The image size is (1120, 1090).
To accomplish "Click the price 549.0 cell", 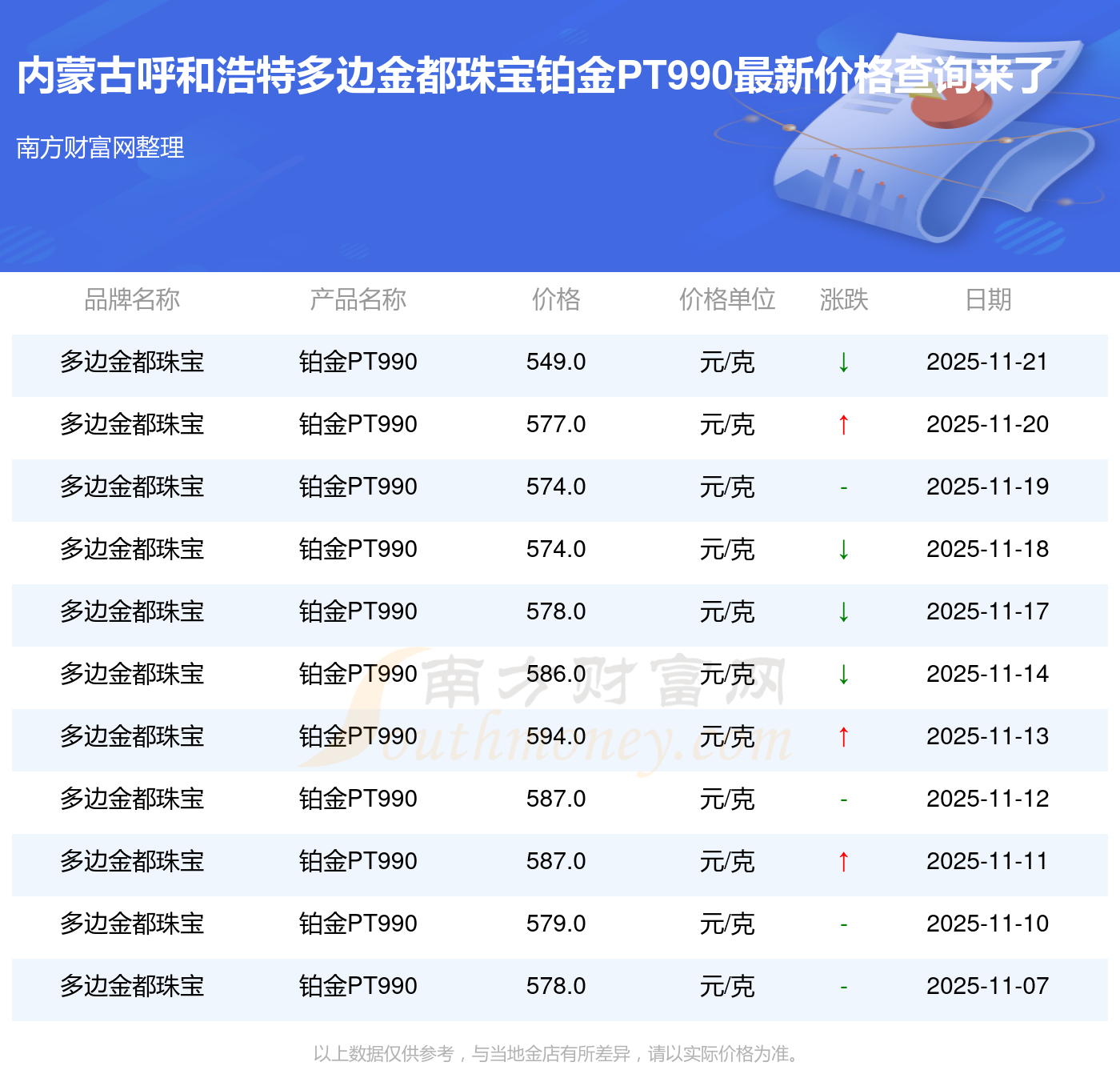I will pos(556,362).
